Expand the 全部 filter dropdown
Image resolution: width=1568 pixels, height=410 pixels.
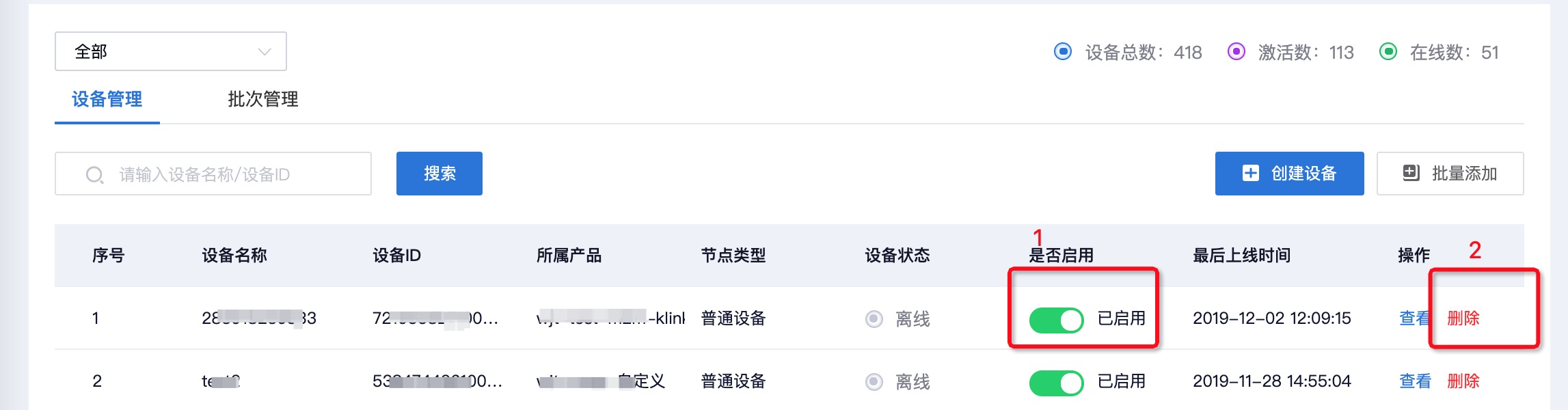170,51
